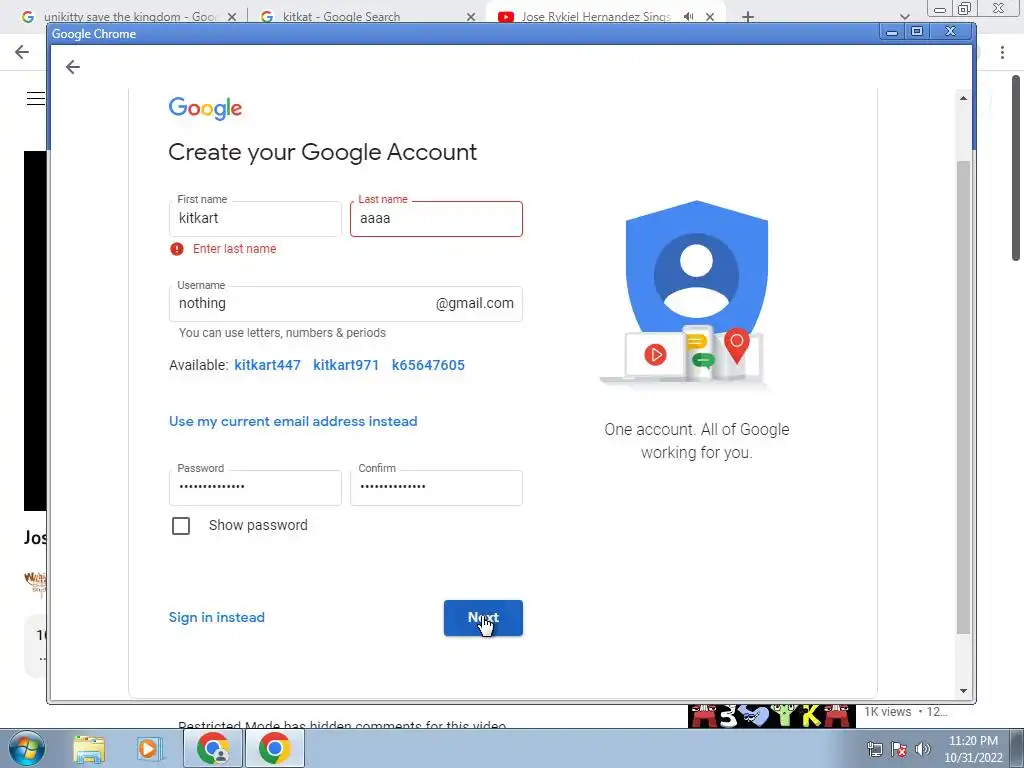Screen dimensions: 1024x768
Task: Click Use my current email address instead
Action: [x=293, y=421]
